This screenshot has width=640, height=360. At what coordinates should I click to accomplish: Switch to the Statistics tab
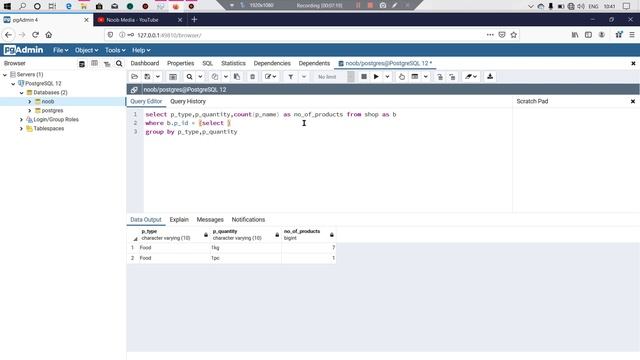(233, 63)
